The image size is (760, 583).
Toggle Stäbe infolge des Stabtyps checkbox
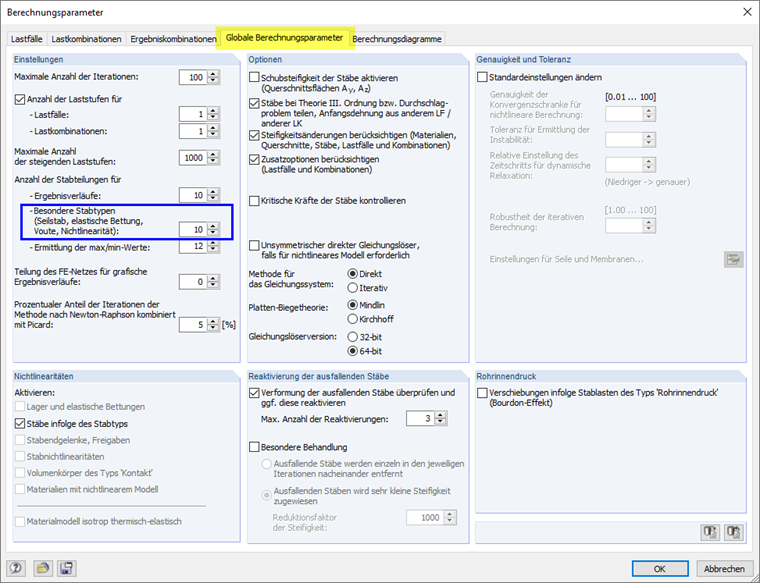coord(19,424)
